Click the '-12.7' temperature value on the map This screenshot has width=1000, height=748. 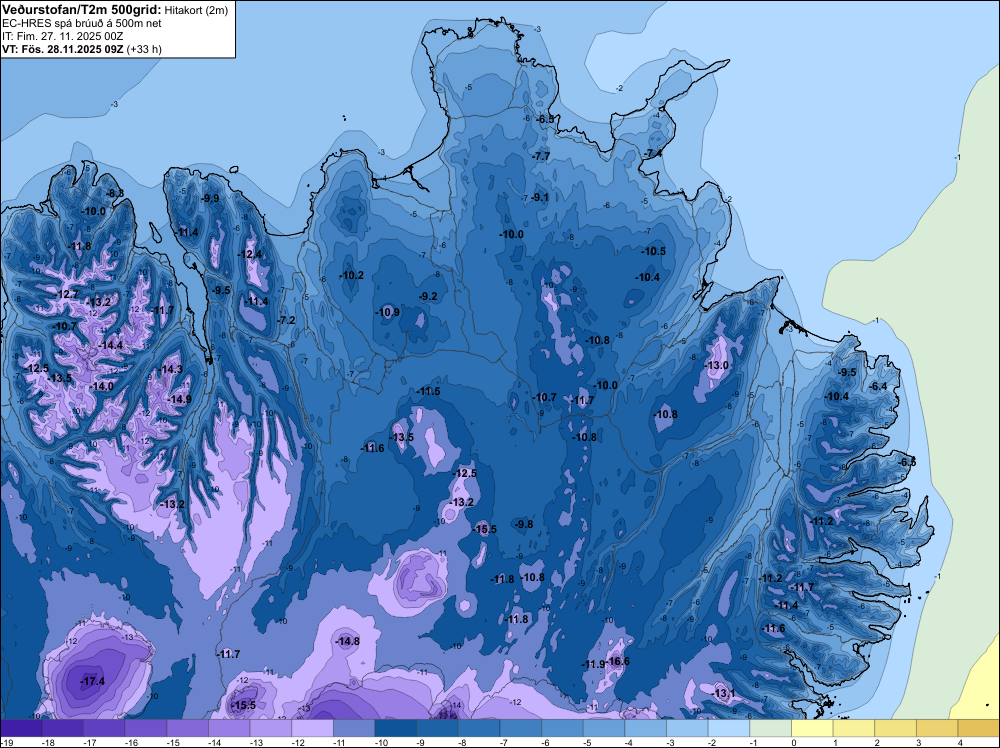point(68,295)
